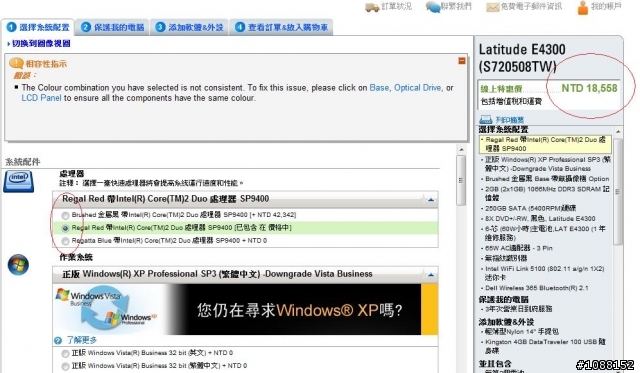Click 65W AC adapter summary item
The width and height of the screenshot is (640, 373).
coord(518,248)
